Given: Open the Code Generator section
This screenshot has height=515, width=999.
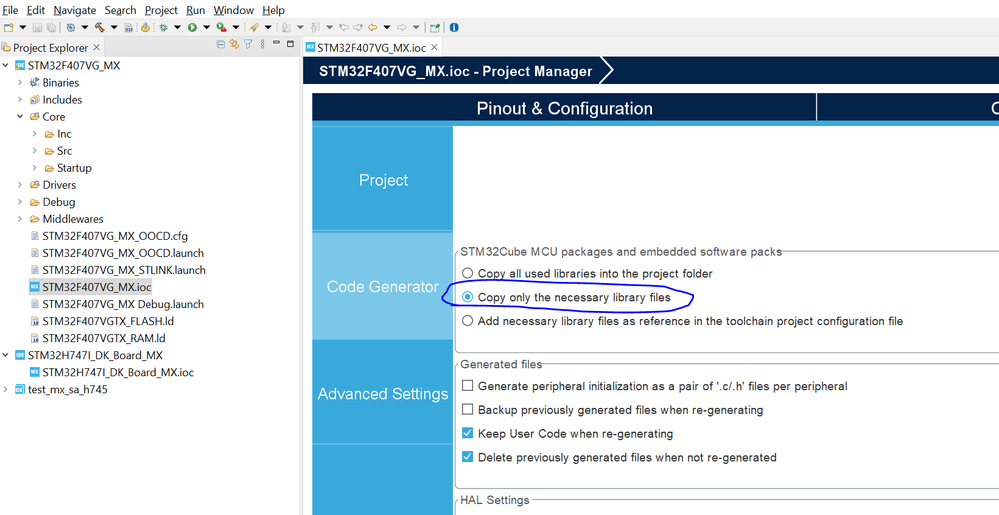Looking at the screenshot, I should click(x=383, y=287).
